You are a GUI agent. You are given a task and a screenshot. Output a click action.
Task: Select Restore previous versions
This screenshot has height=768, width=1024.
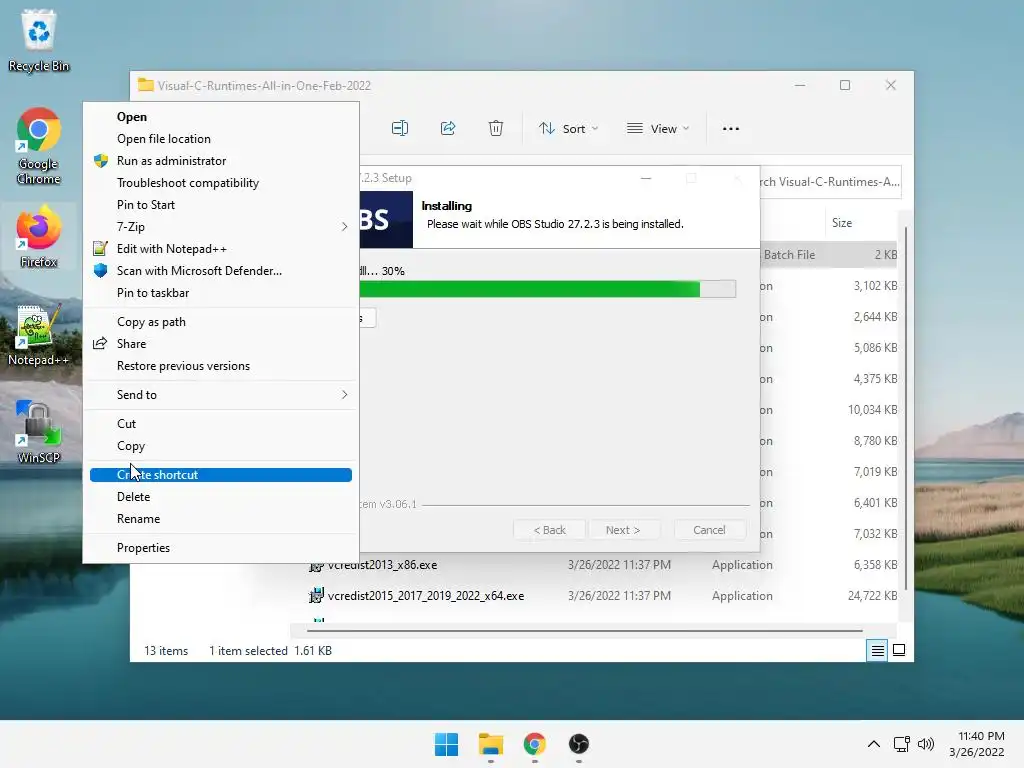(x=221, y=366)
